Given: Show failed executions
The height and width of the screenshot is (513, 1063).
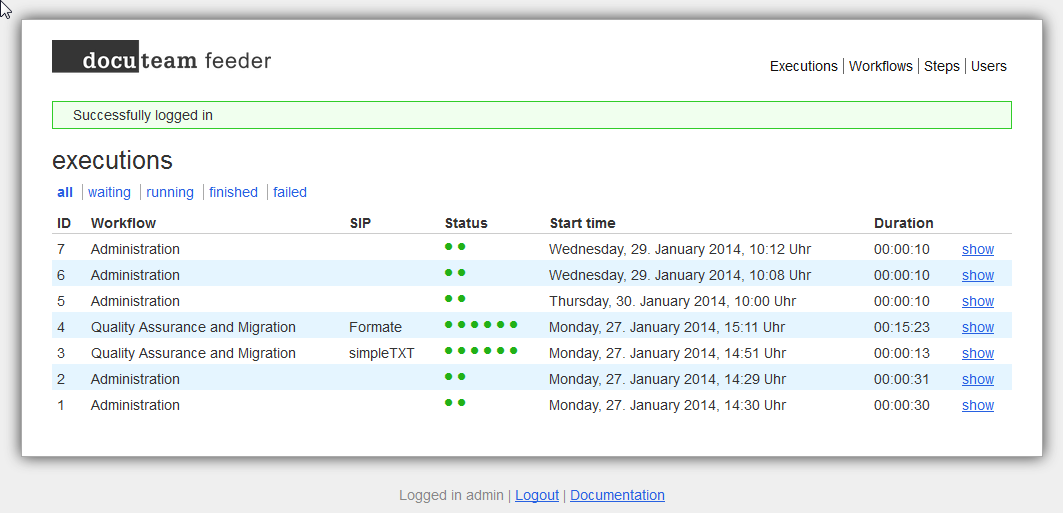Looking at the screenshot, I should (290, 192).
